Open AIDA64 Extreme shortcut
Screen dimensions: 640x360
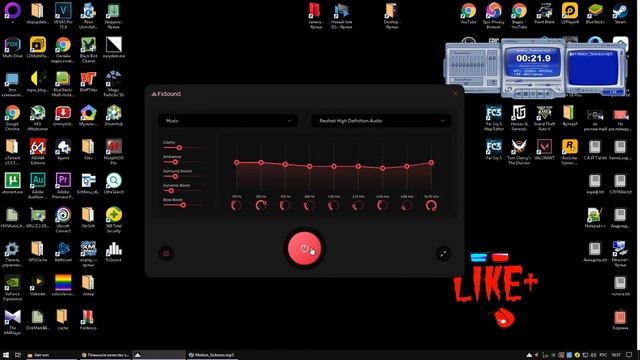click(x=38, y=151)
